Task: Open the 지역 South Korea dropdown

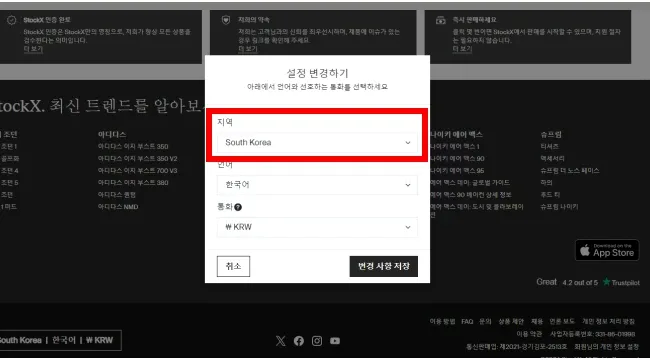Action: tap(317, 143)
